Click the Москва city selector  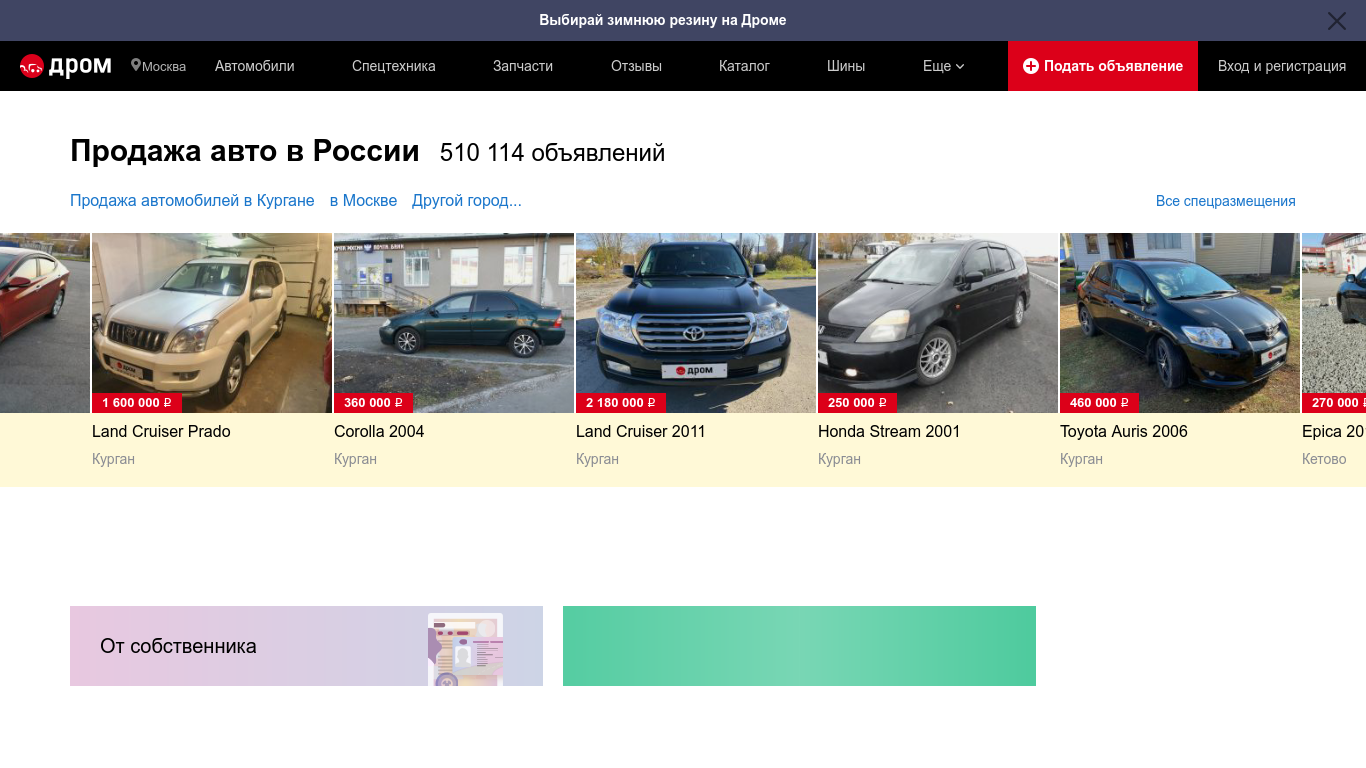click(159, 66)
